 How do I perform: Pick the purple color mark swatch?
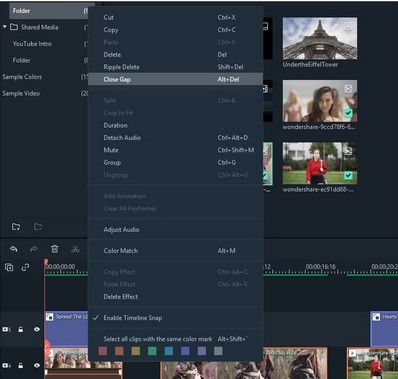pyautogui.click(x=202, y=351)
